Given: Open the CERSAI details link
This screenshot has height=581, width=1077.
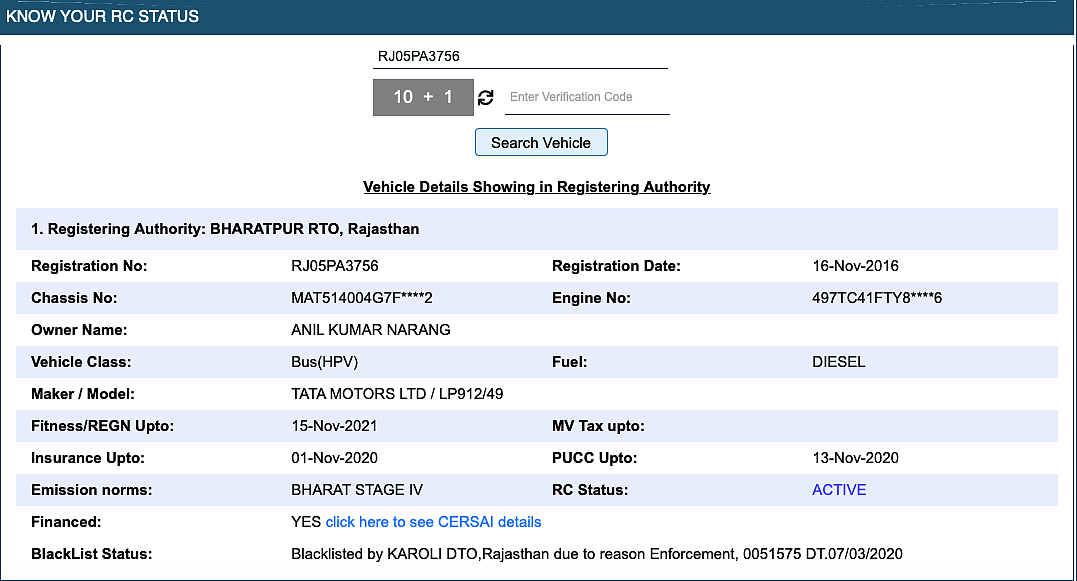Looking at the screenshot, I should point(433,522).
